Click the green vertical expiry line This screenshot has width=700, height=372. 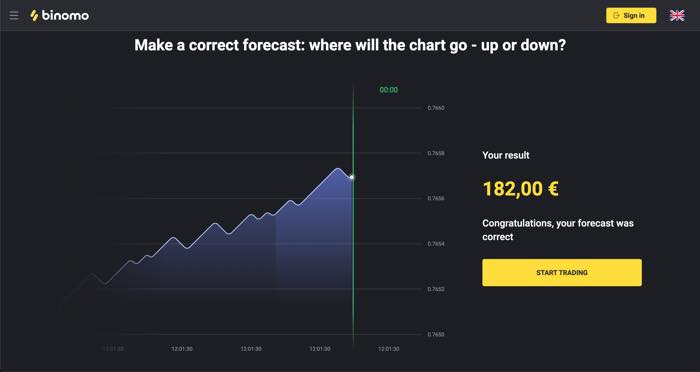coord(353,214)
